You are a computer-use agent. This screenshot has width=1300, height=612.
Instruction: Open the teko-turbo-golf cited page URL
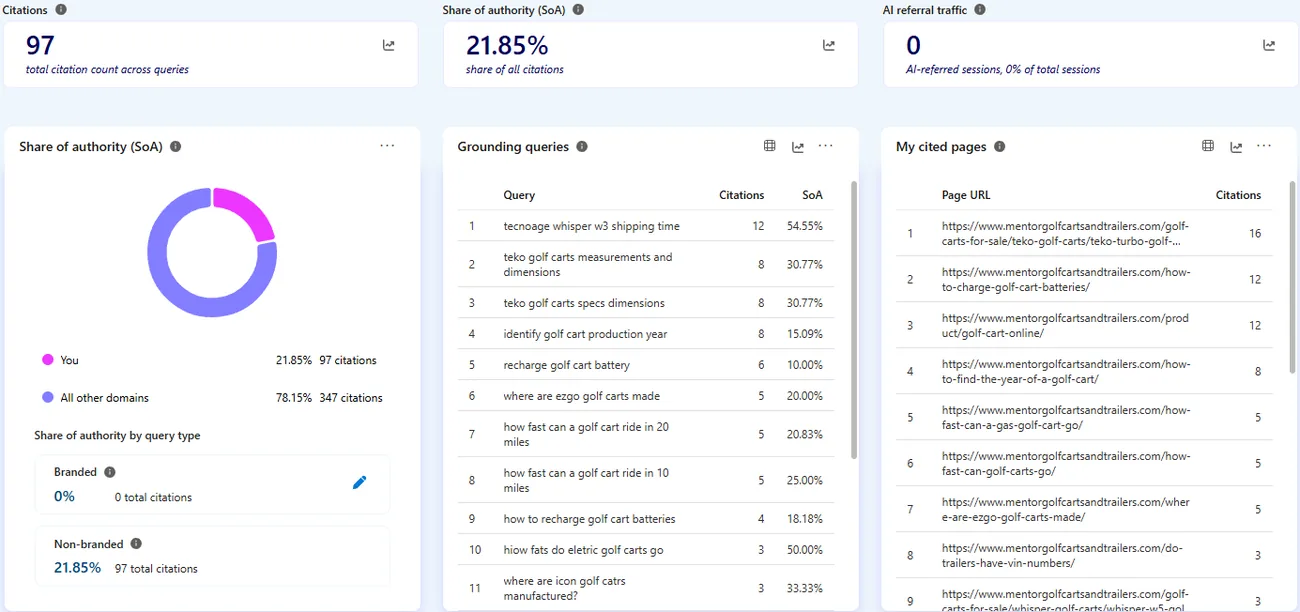[1065, 233]
